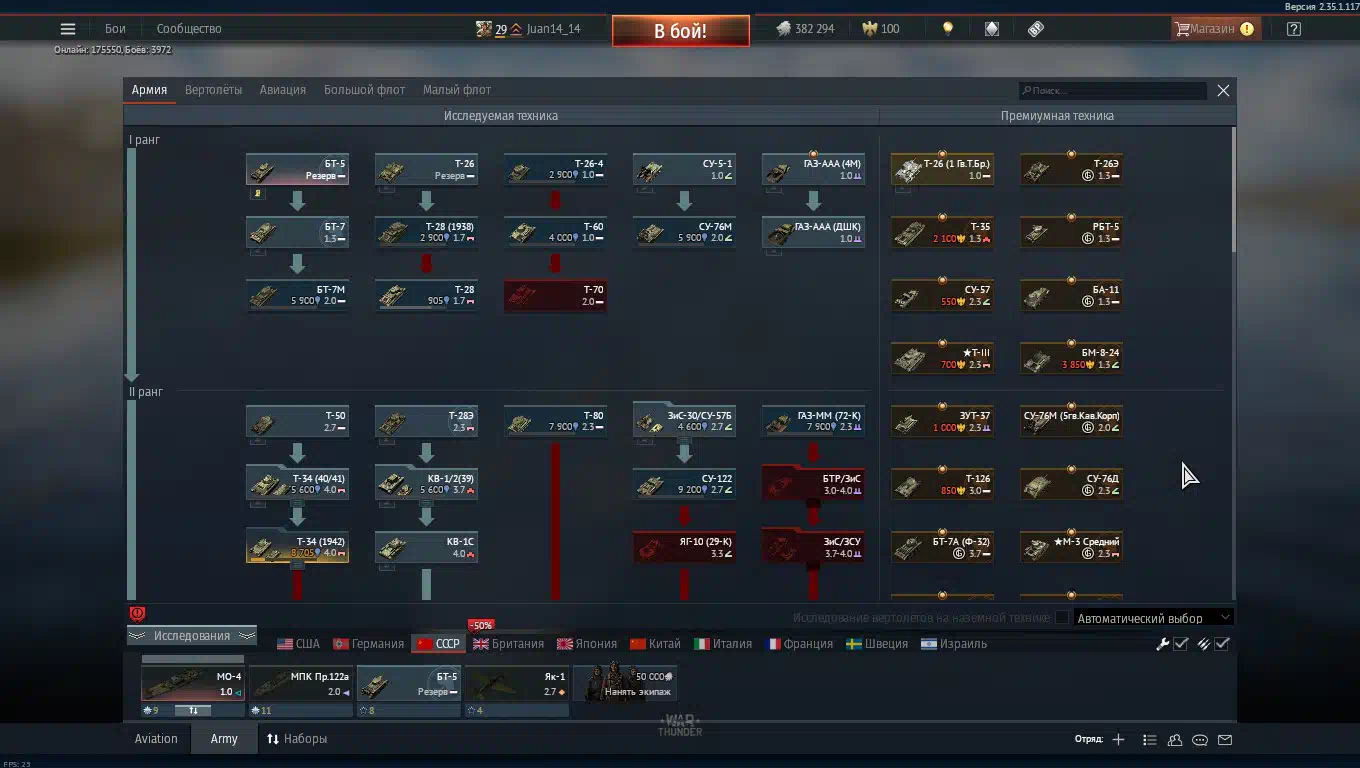This screenshot has width=1360, height=768.
Task: Open the contacts icon
Action: 1175,740
